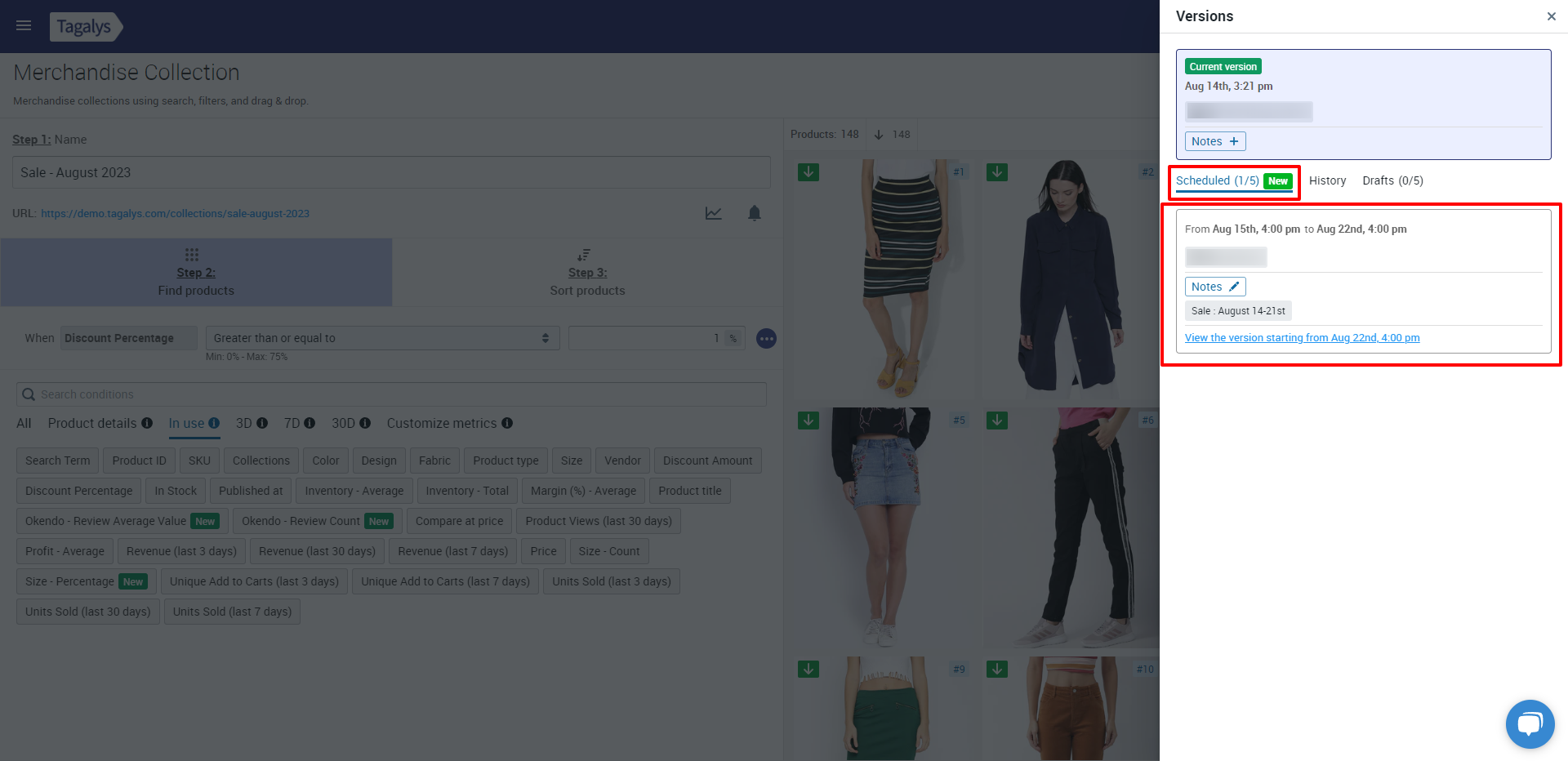1568x761 pixels.
Task: Click the Tagalys logo
Action: (x=85, y=26)
